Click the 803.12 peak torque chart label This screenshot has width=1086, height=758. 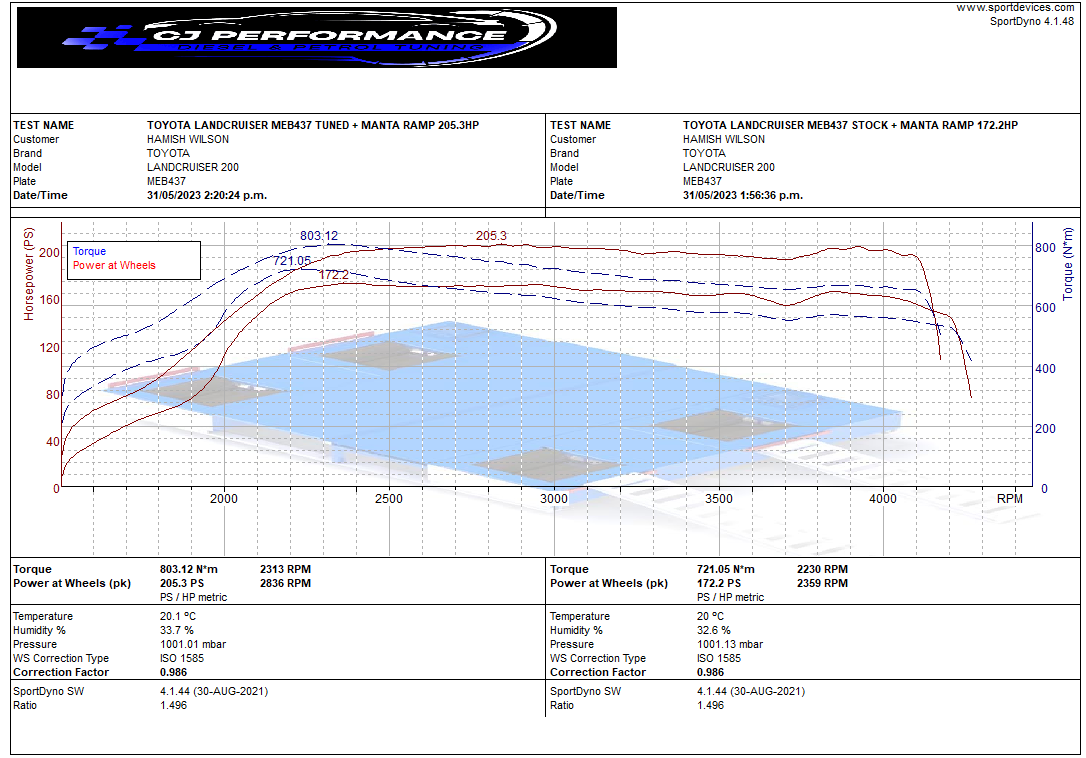319,236
